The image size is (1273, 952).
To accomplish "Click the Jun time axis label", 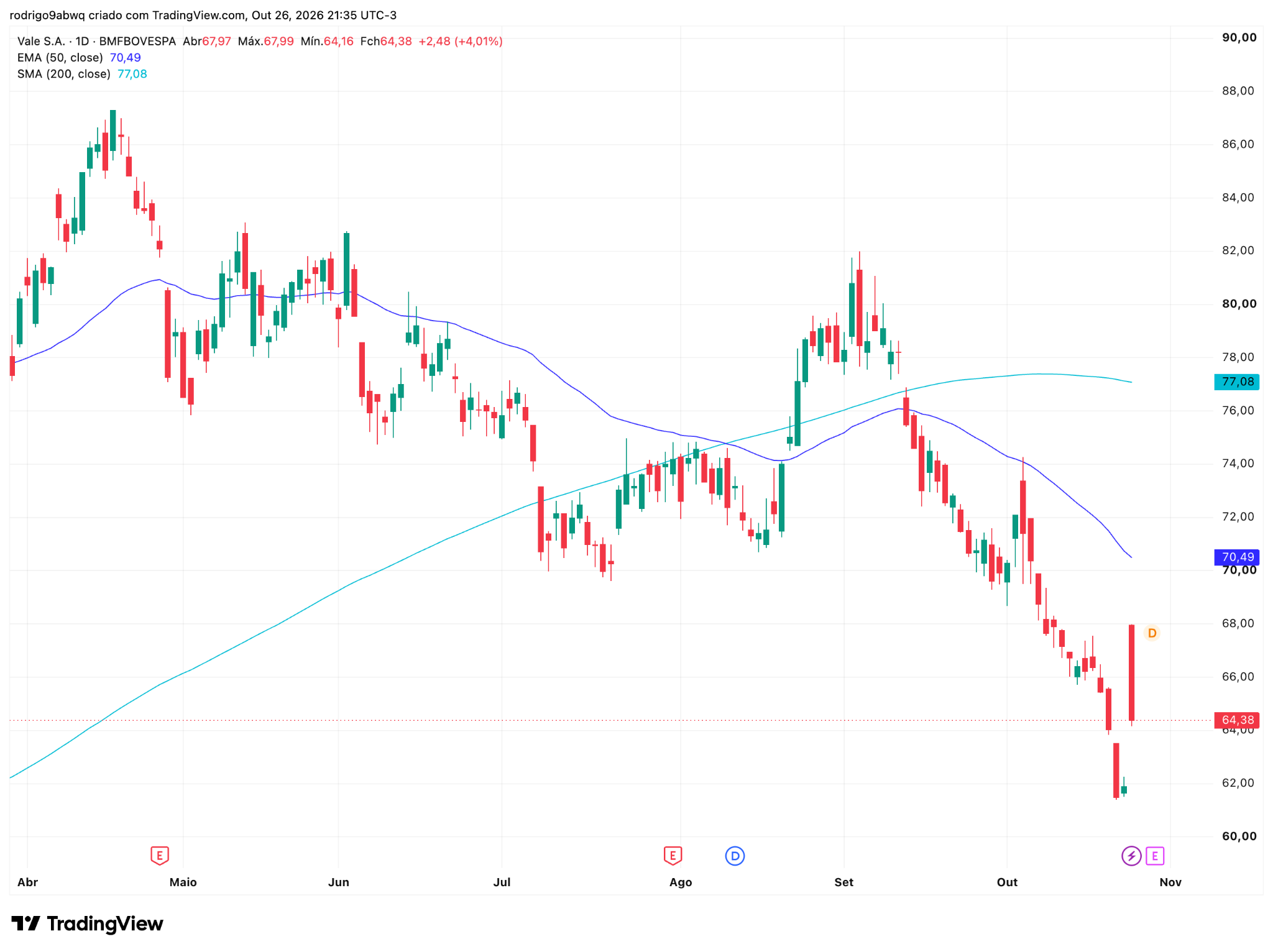I will [x=339, y=882].
